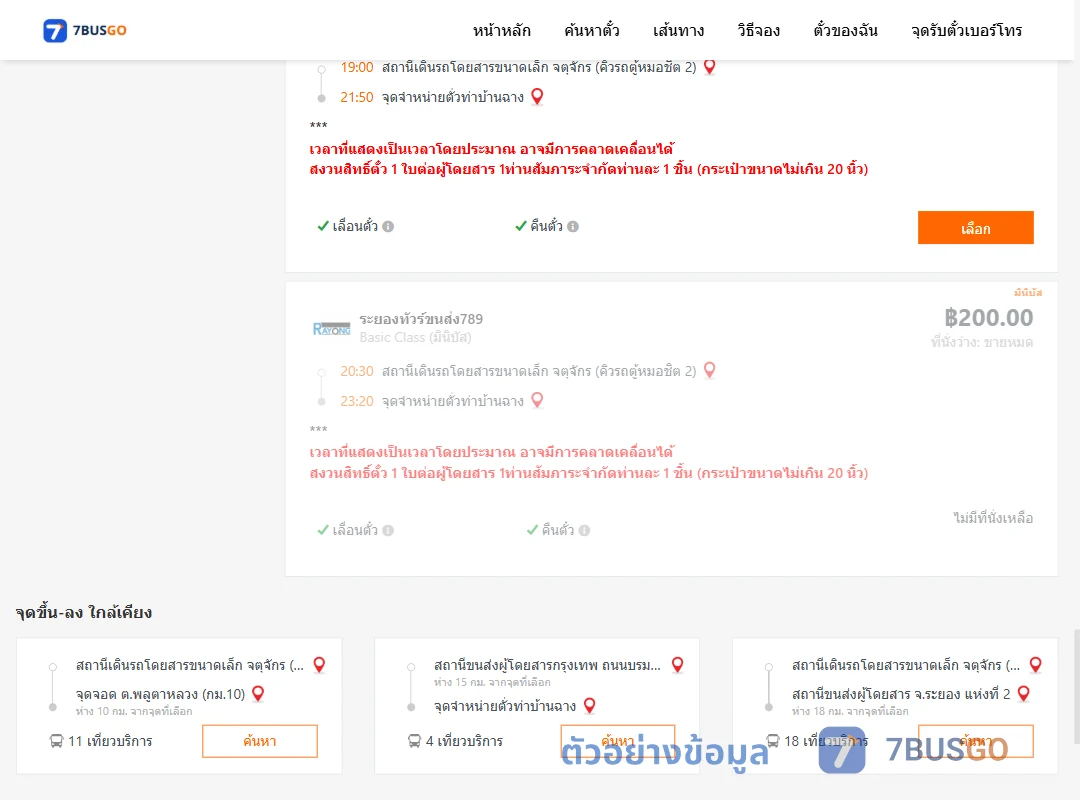Screen dimensions: 1080x800
Task: Click the 21:50 arrival time
Action: click(x=357, y=97)
